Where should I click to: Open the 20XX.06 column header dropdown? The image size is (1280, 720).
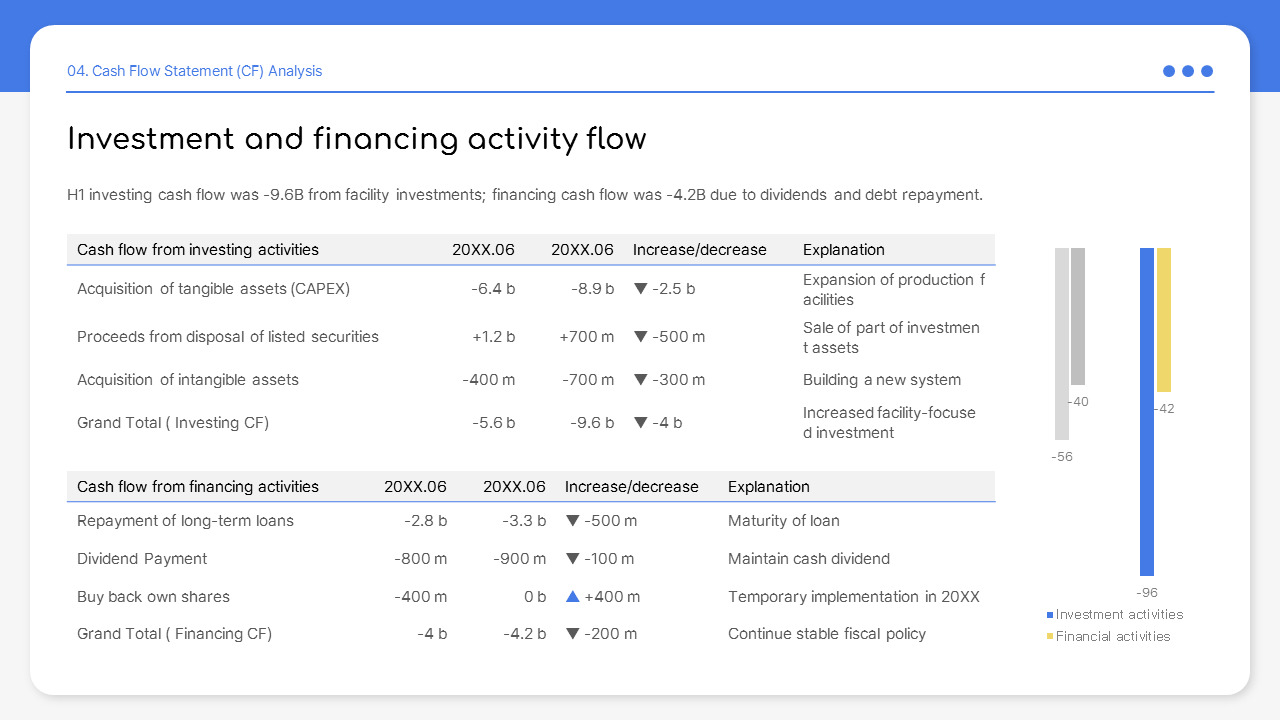click(x=485, y=249)
